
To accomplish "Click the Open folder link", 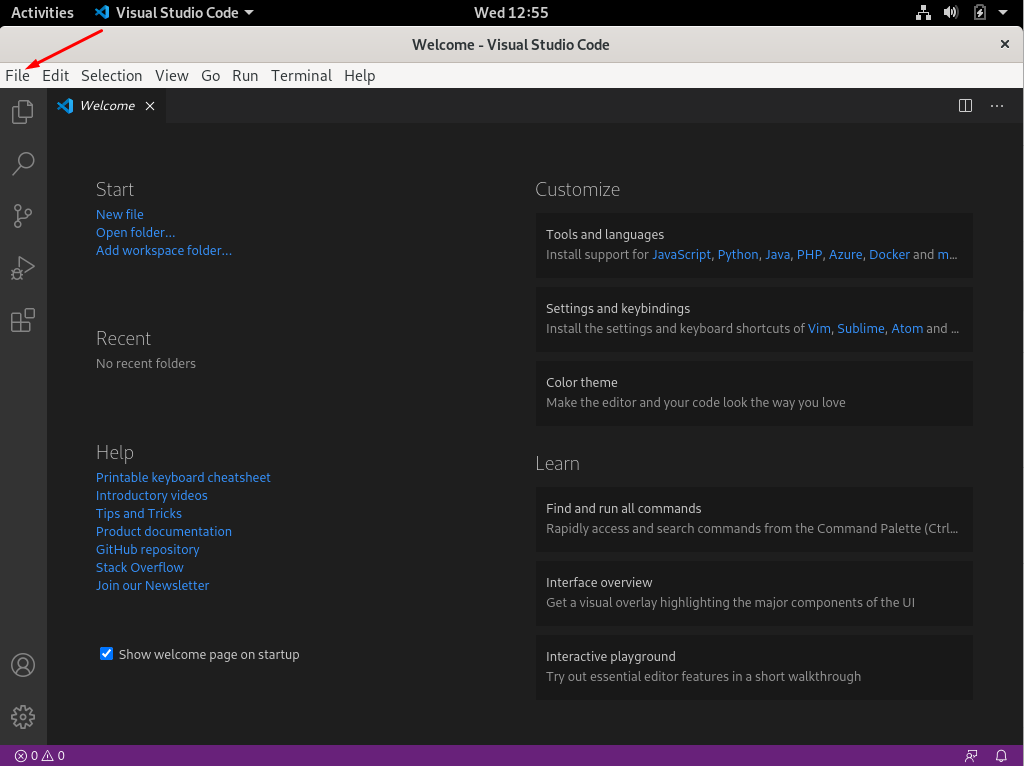I will click(x=135, y=232).
